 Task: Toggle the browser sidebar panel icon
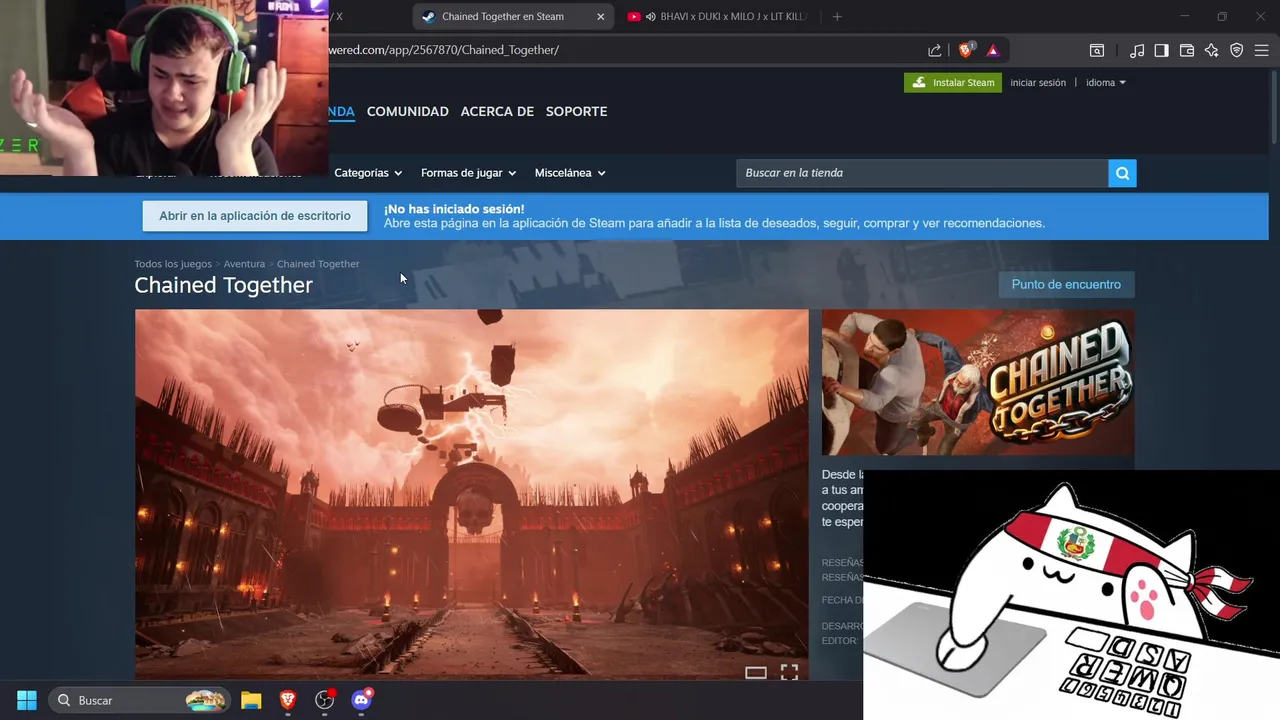click(1161, 50)
